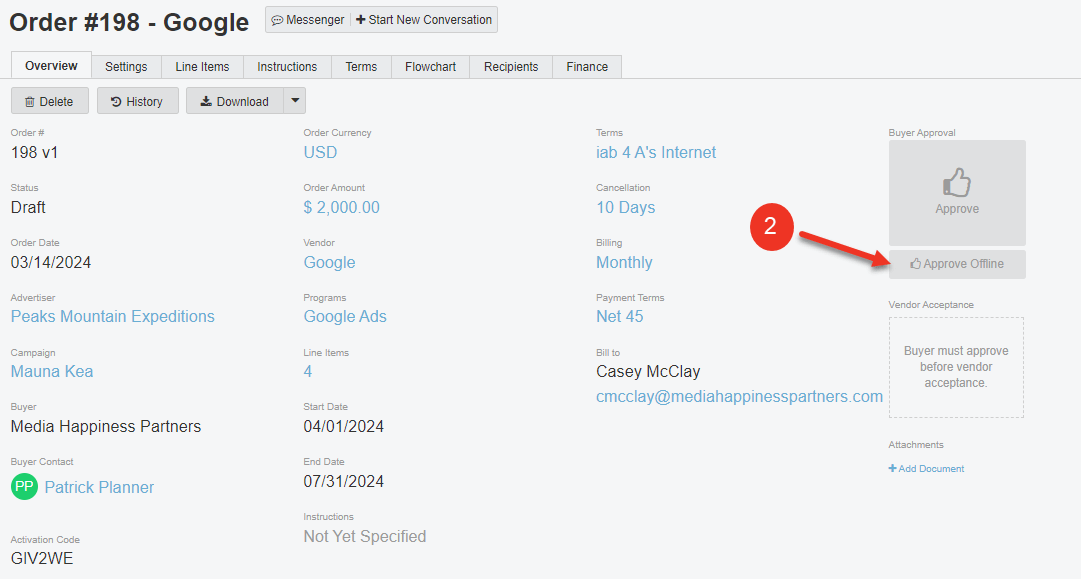Open the Google Ads program link
Screen dimensions: 1081x579
tap(344, 316)
